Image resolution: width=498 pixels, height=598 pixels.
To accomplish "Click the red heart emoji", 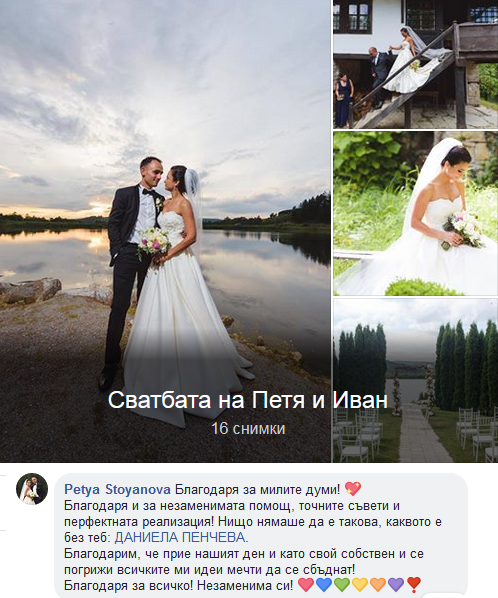I will click(x=305, y=584).
